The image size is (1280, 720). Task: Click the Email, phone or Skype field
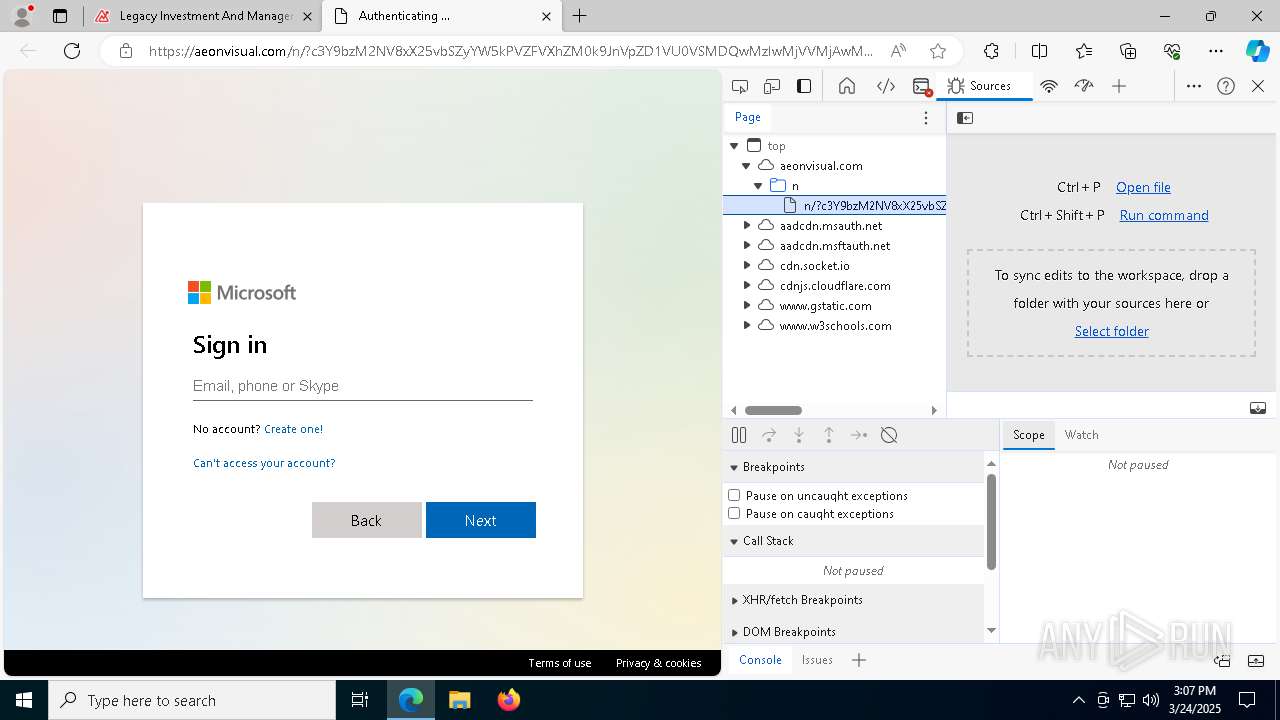coord(363,386)
